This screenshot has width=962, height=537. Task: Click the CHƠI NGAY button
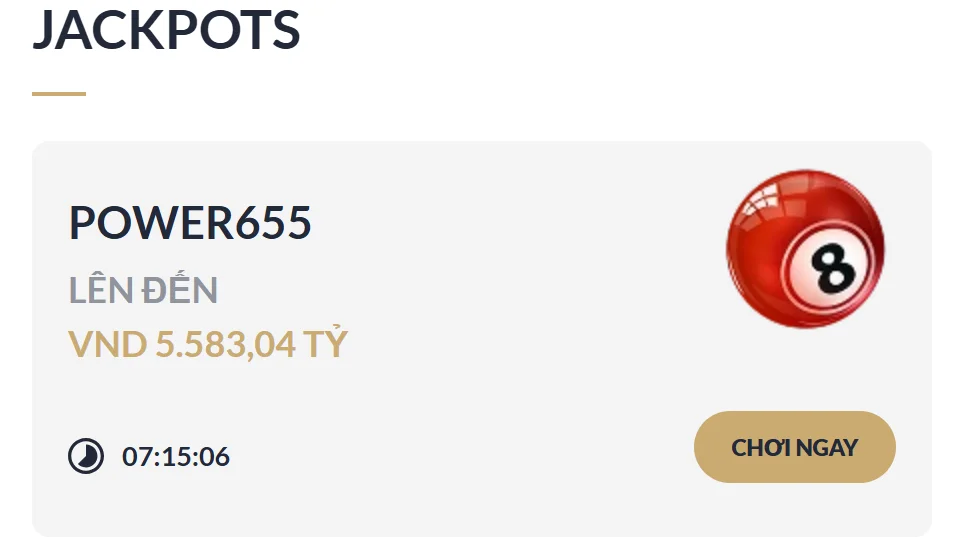tap(795, 447)
